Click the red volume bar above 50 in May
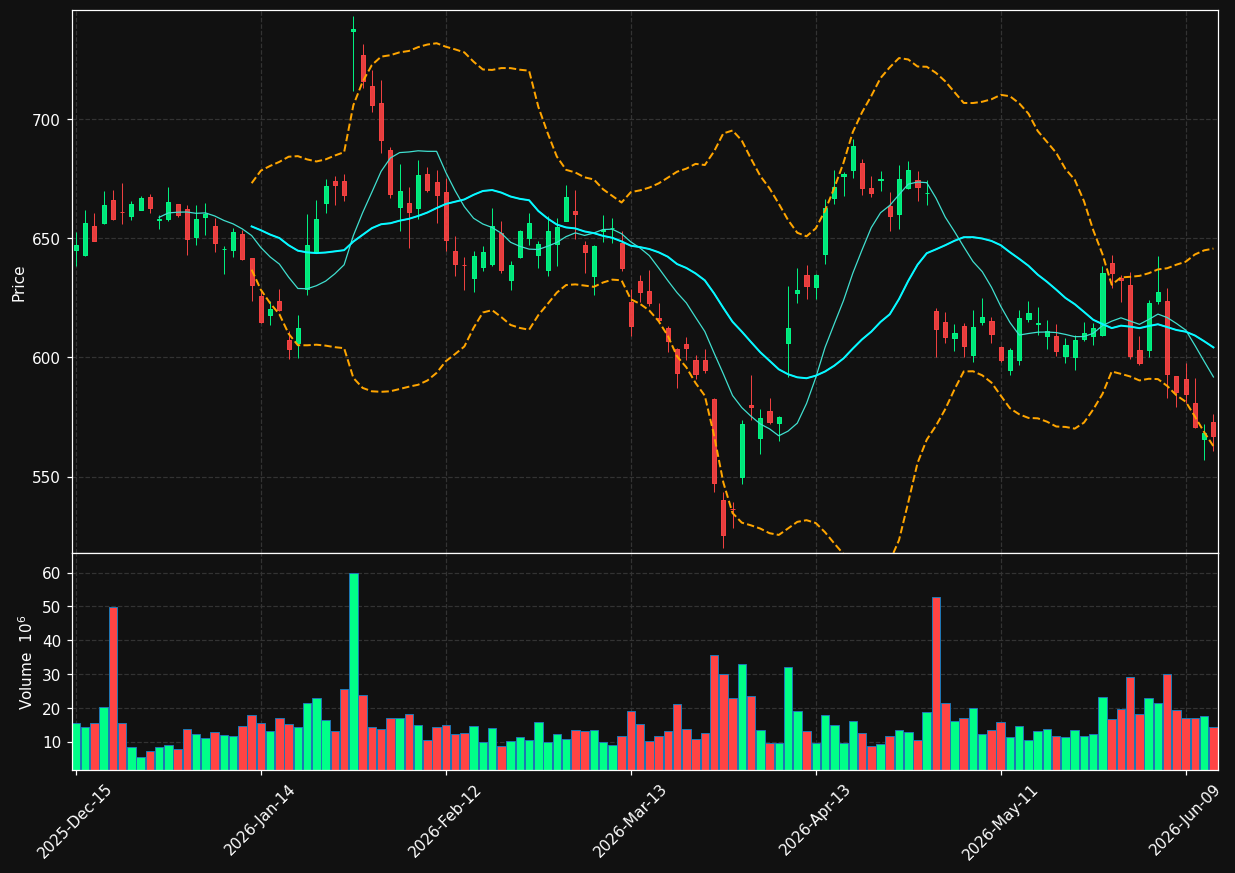Screen dimensions: 1235x873 936,683
